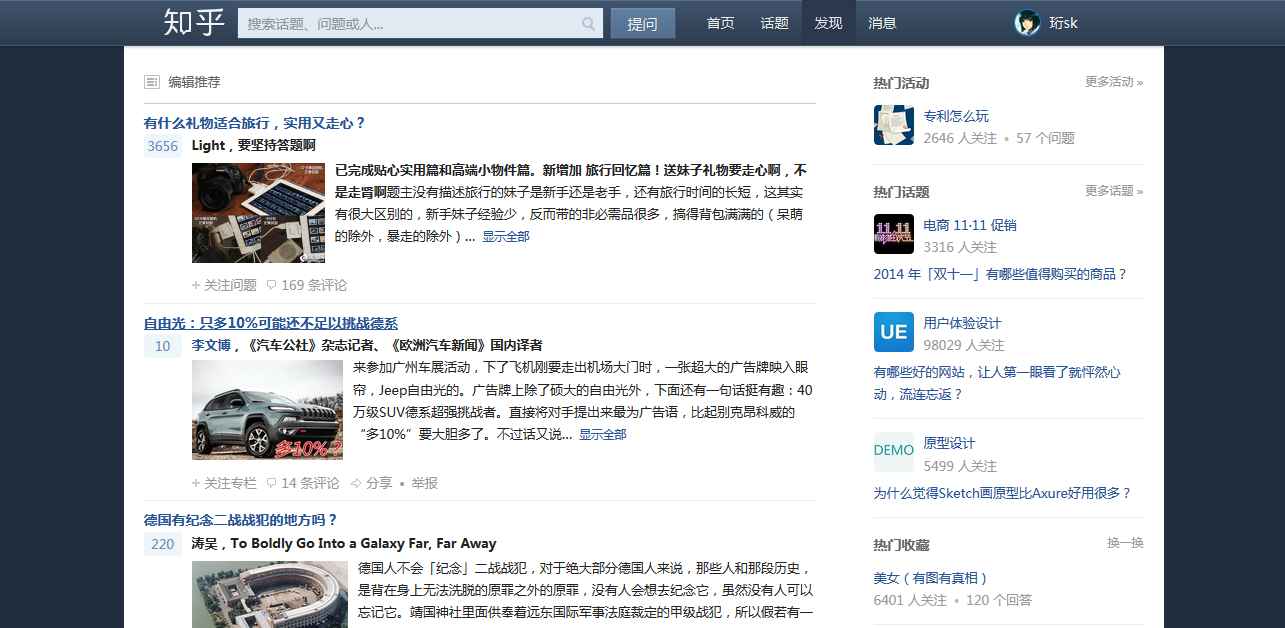This screenshot has height=628, width=1285.
Task: Go to the 首页 nav tab
Action: pyautogui.click(x=720, y=23)
